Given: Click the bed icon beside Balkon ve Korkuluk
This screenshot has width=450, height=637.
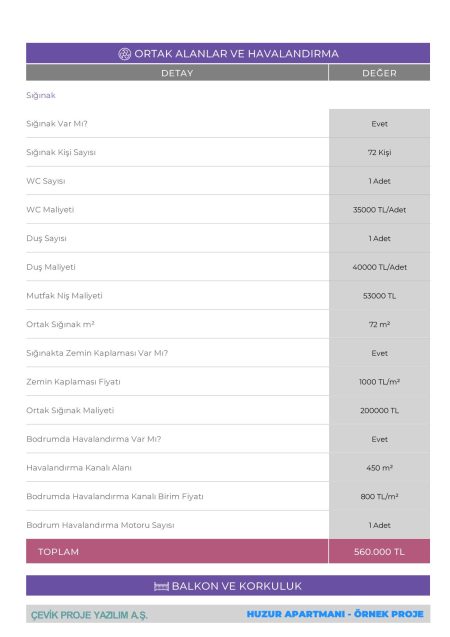Looking at the screenshot, I should click(x=161, y=586).
